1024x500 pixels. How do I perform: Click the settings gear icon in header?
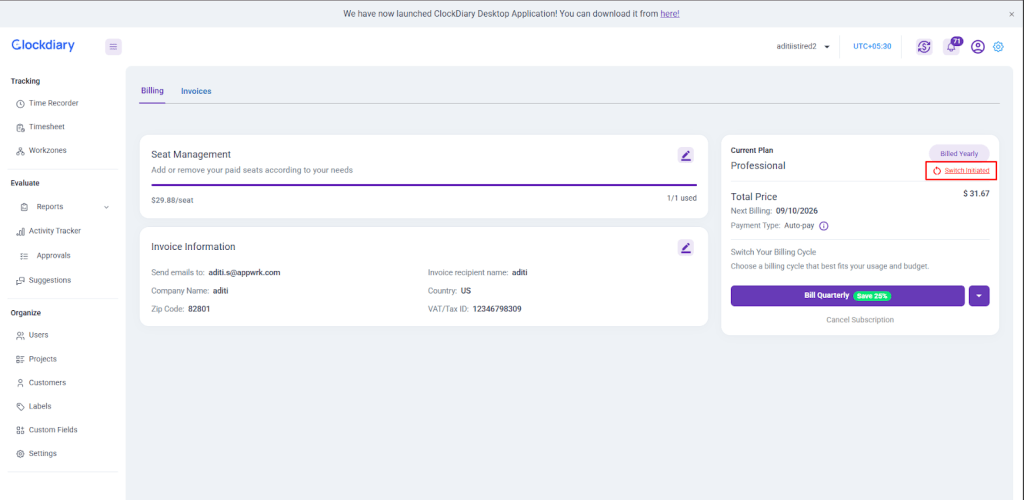(x=998, y=47)
